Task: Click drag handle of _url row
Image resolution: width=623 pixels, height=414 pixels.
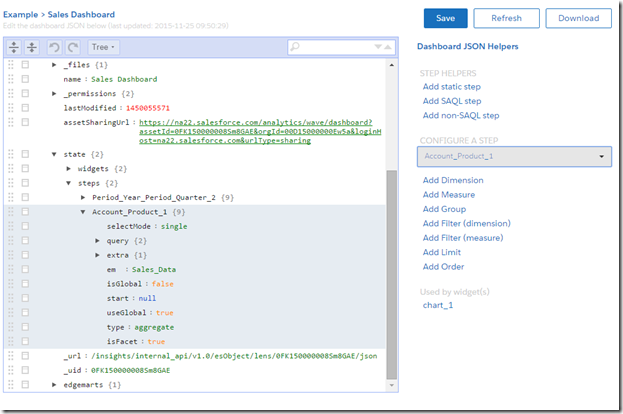Action: tap(11, 356)
